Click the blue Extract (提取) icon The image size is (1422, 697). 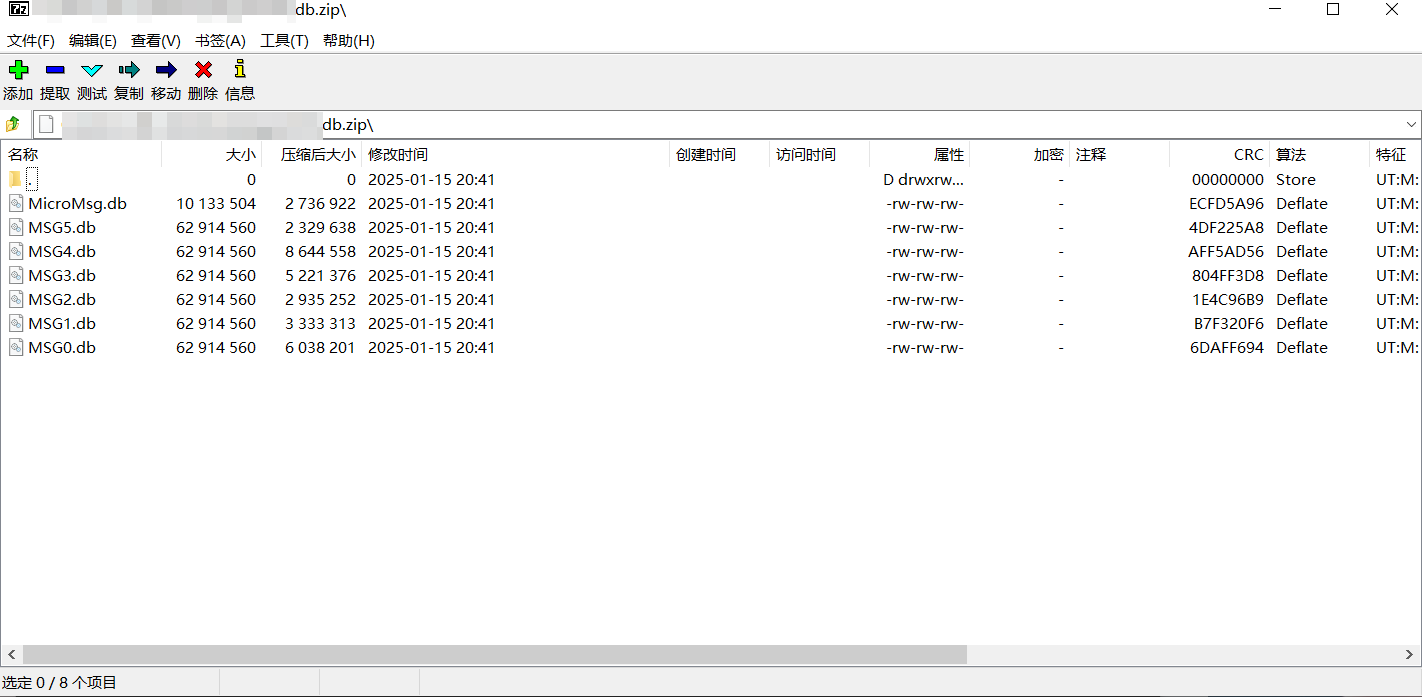(55, 70)
